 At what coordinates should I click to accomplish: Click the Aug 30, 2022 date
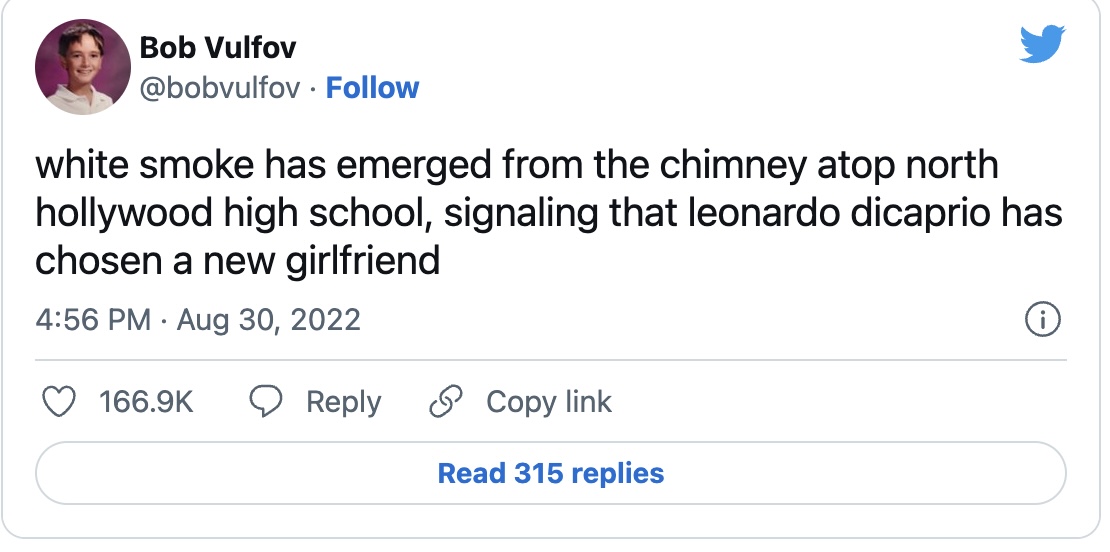[x=268, y=321]
